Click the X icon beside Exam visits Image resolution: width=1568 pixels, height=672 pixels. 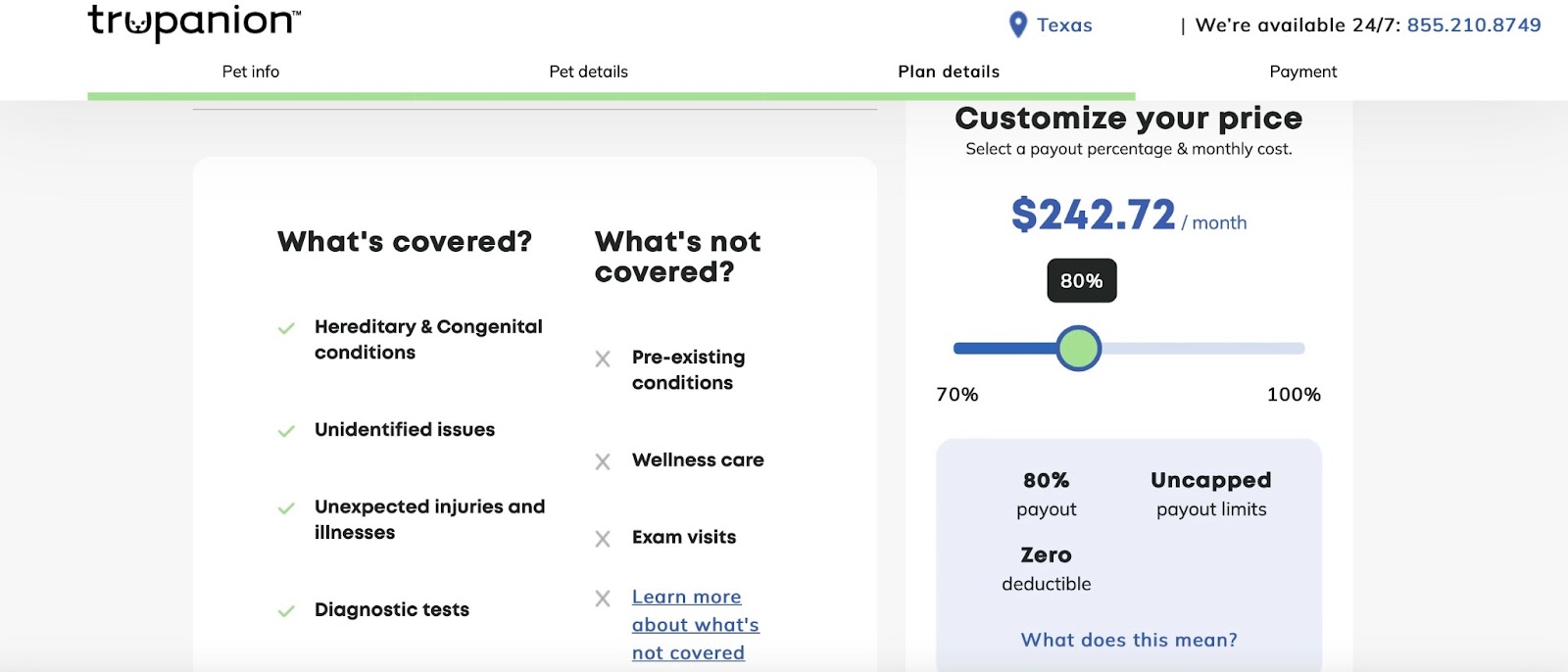(603, 539)
